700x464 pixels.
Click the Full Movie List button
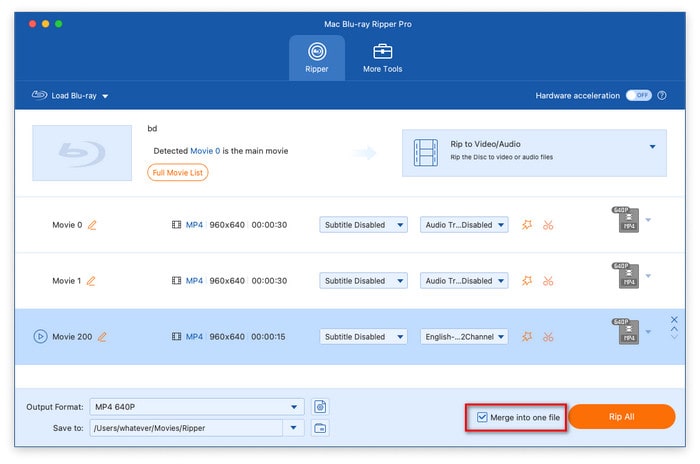pyautogui.click(x=178, y=172)
